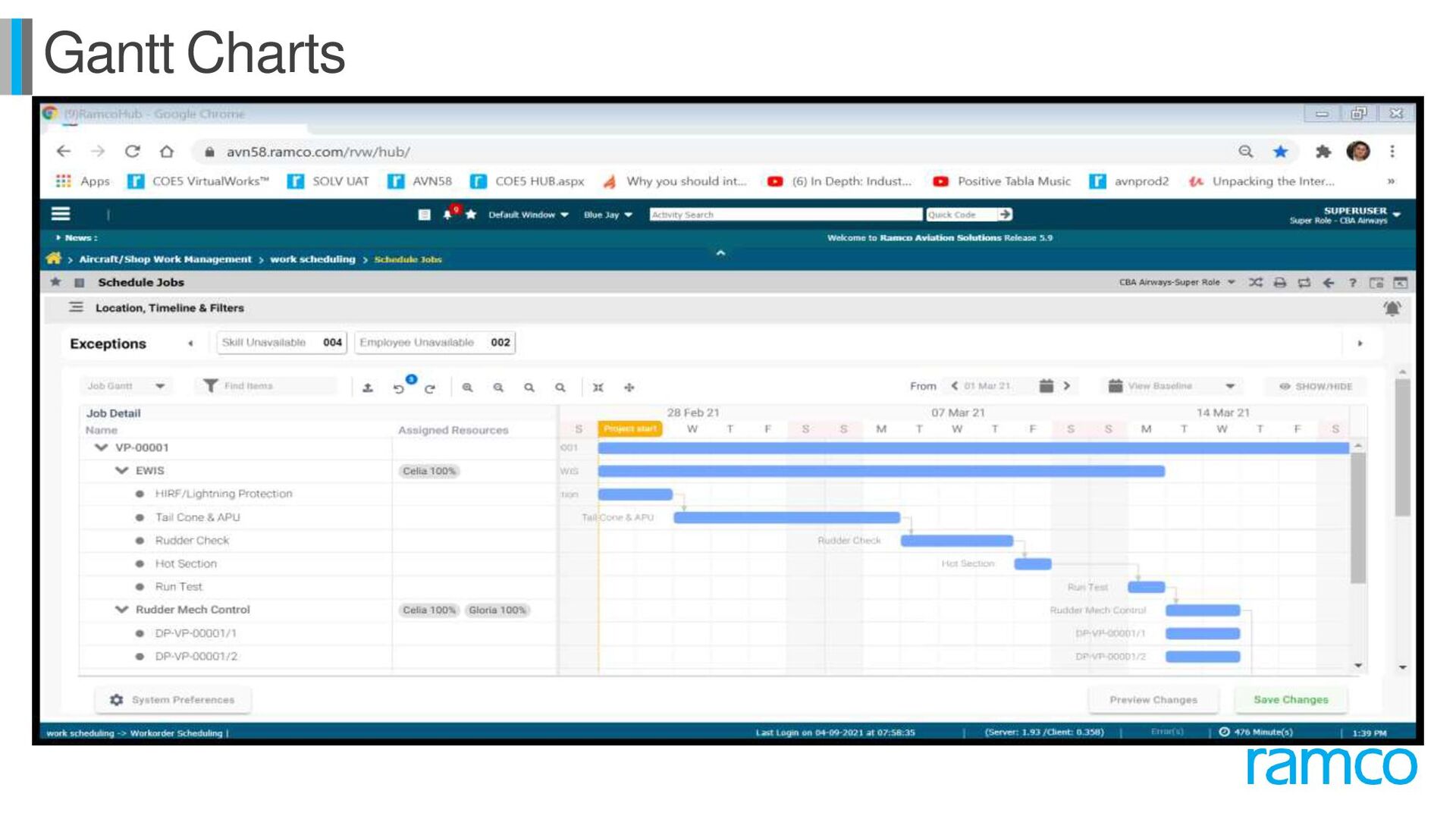Click the shuffle icon in Schedule Jobs header
The height and width of the screenshot is (819, 1456).
point(1256,282)
